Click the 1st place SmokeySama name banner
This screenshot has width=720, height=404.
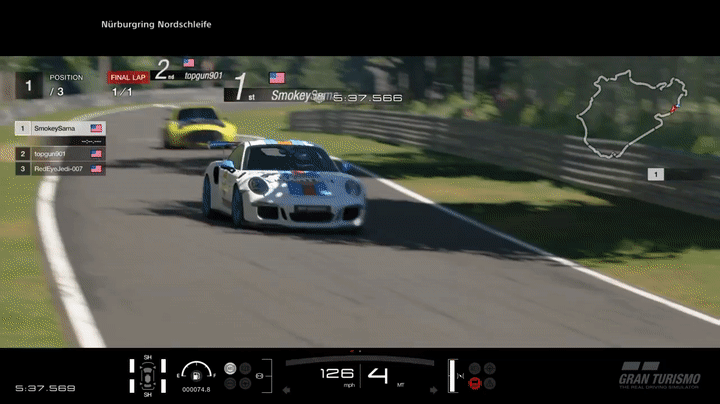coord(280,95)
